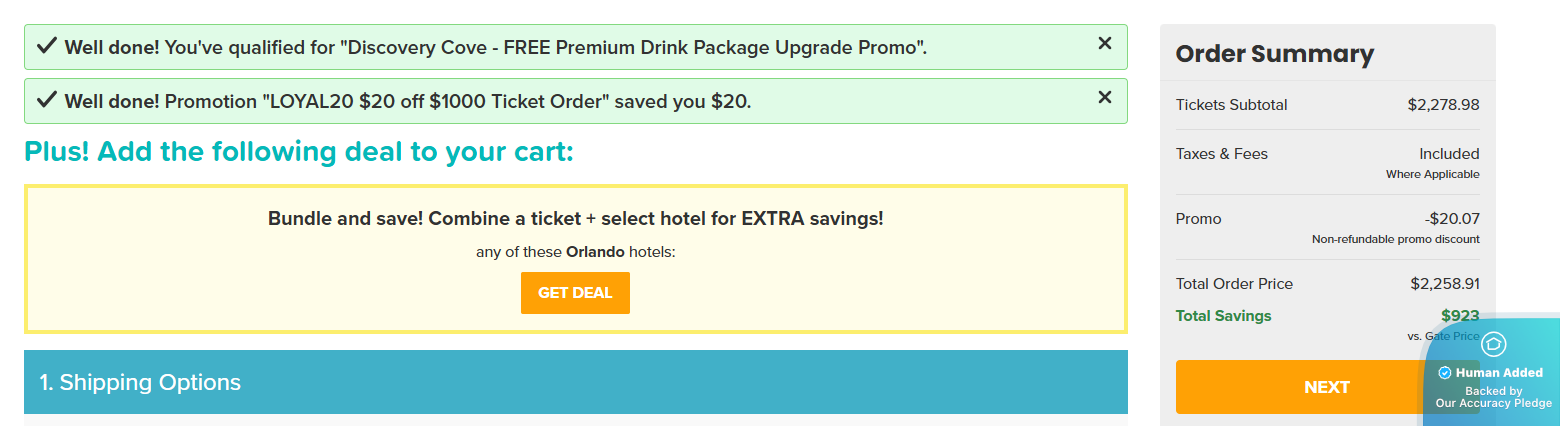
Task: Click the checkmark icon in LOYAL20 alert
Action: click(x=46, y=99)
